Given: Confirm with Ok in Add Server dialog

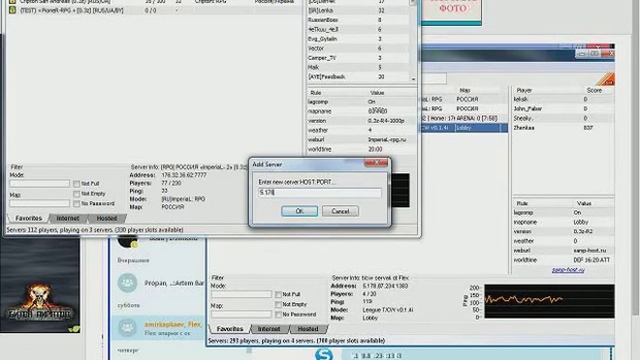Looking at the screenshot, I should 299,211.
